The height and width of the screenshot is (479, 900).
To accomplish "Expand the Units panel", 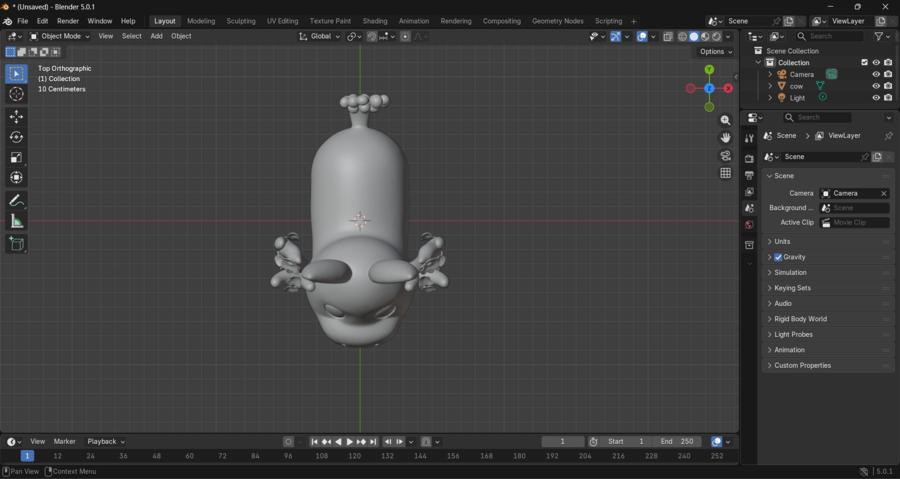I will 782,241.
